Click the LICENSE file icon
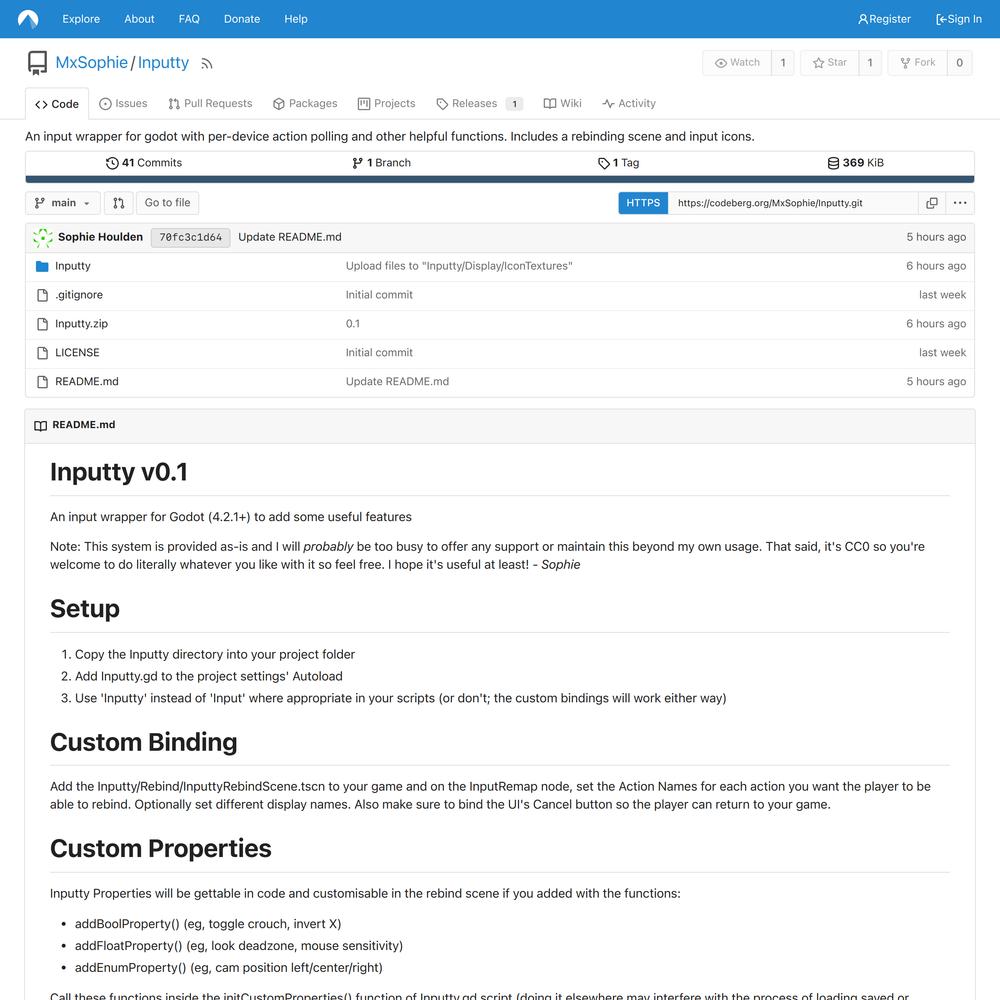Image resolution: width=1000 pixels, height=1000 pixels. [x=42, y=353]
